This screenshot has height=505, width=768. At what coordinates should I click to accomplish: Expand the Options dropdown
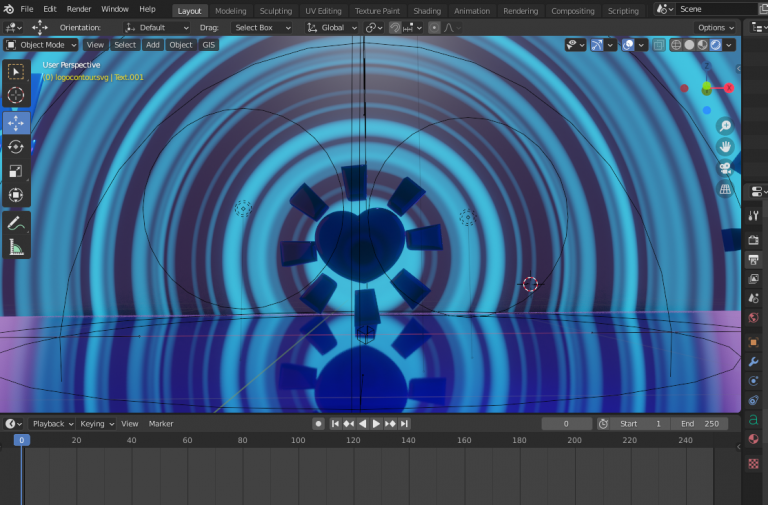coord(716,28)
